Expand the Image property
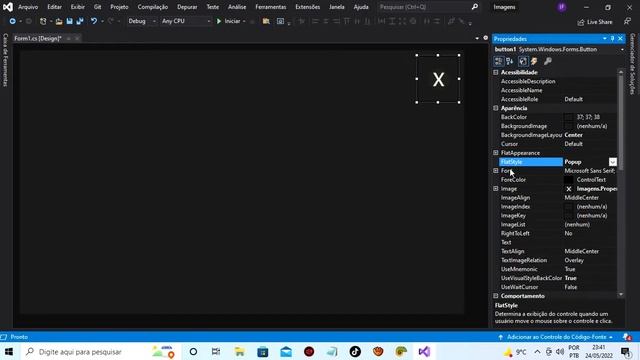The height and width of the screenshot is (360, 640). tap(496, 189)
